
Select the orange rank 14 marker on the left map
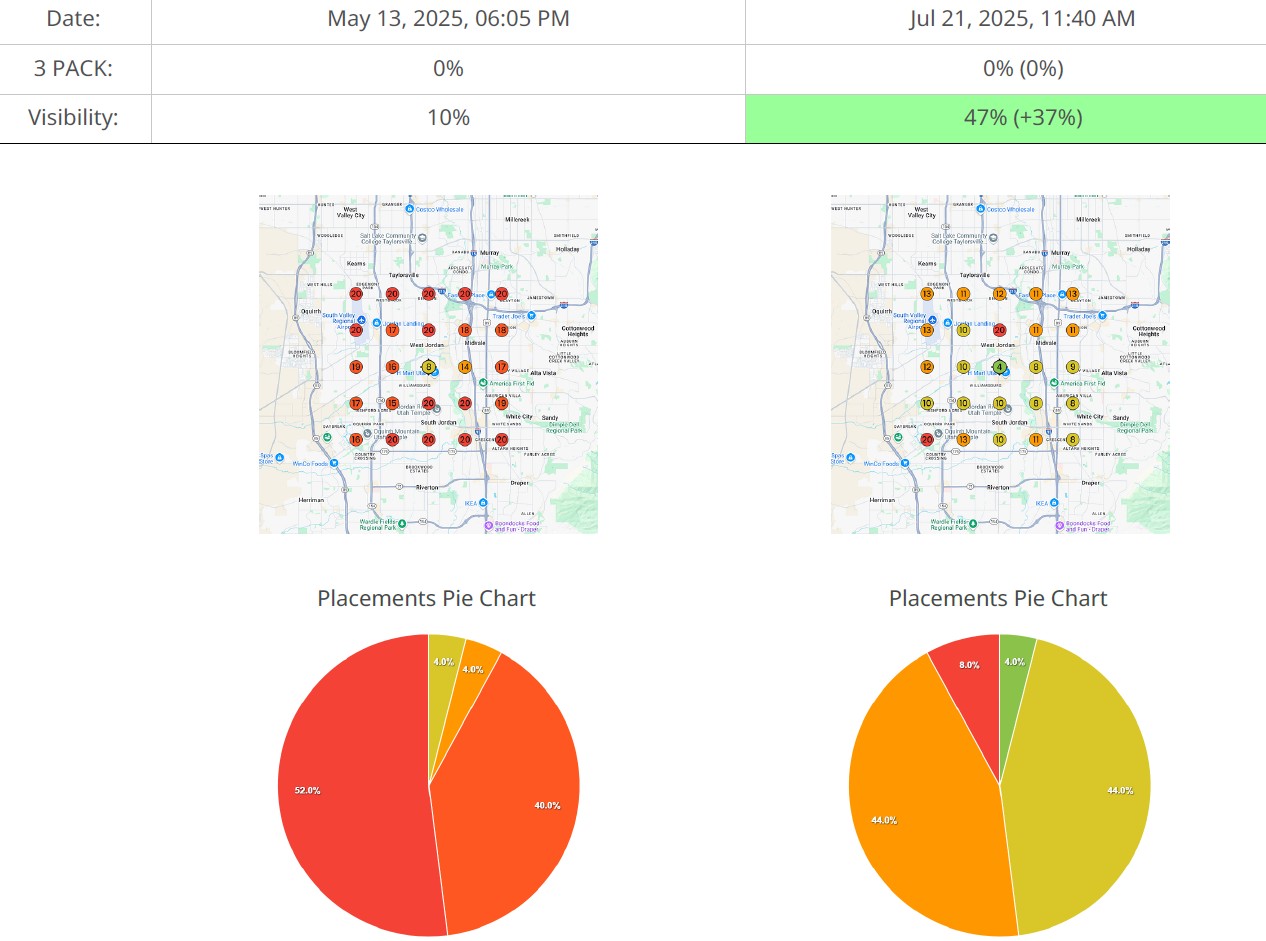coord(465,367)
